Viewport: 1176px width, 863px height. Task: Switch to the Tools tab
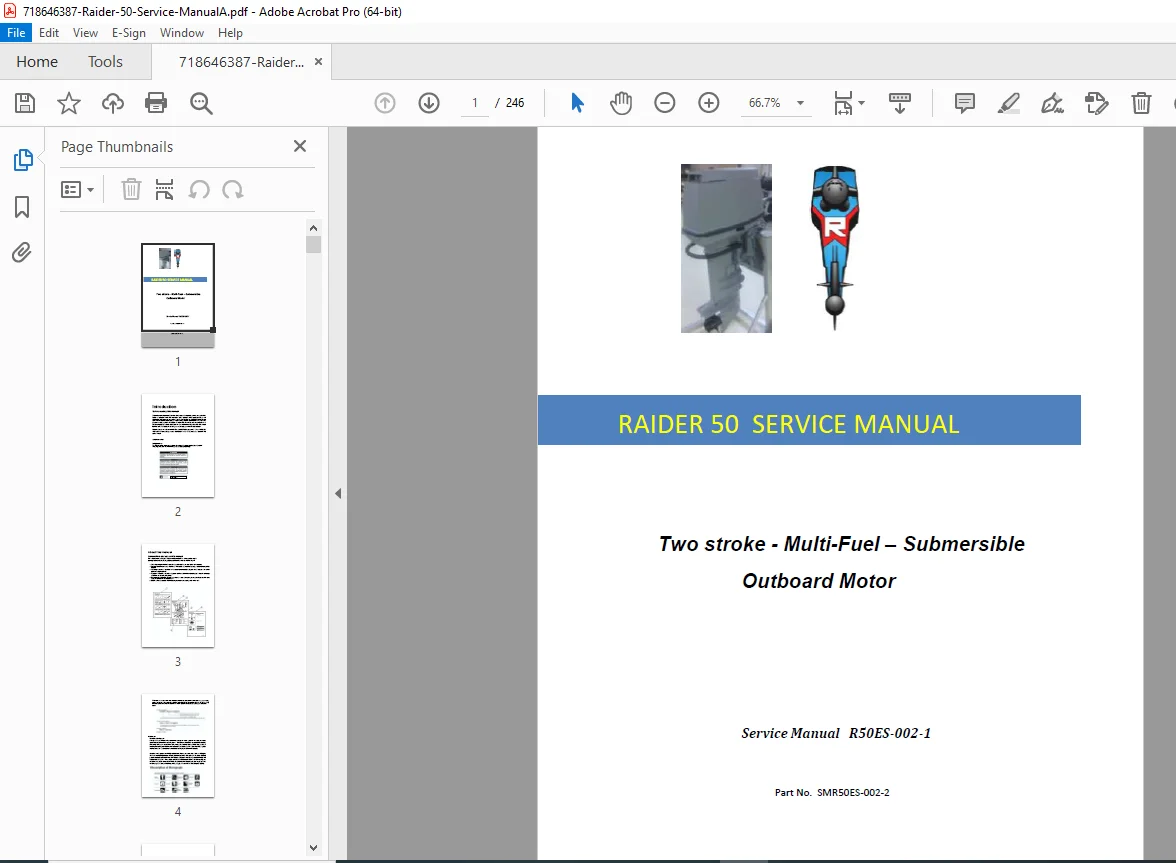(105, 61)
